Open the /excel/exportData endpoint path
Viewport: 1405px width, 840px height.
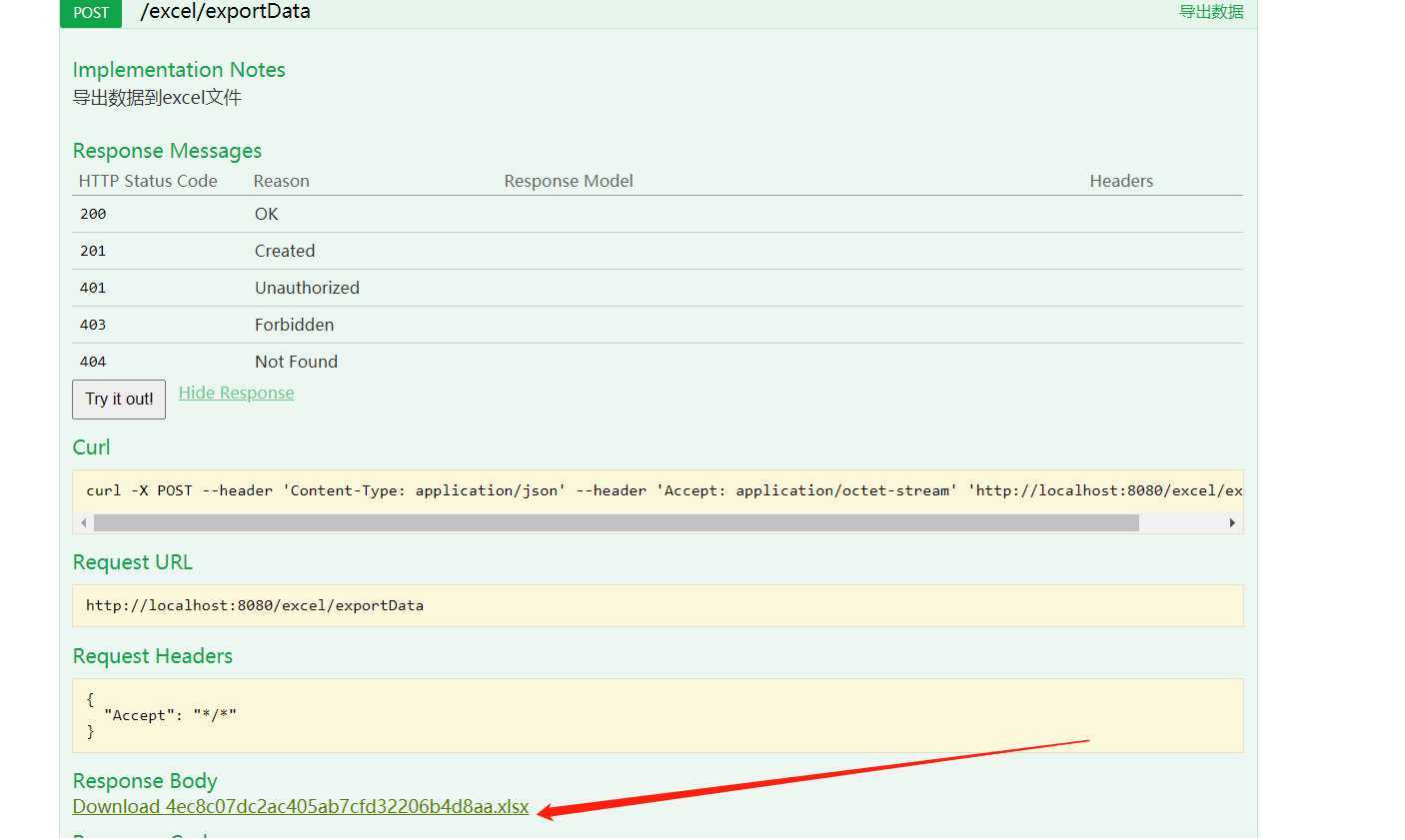[x=225, y=12]
